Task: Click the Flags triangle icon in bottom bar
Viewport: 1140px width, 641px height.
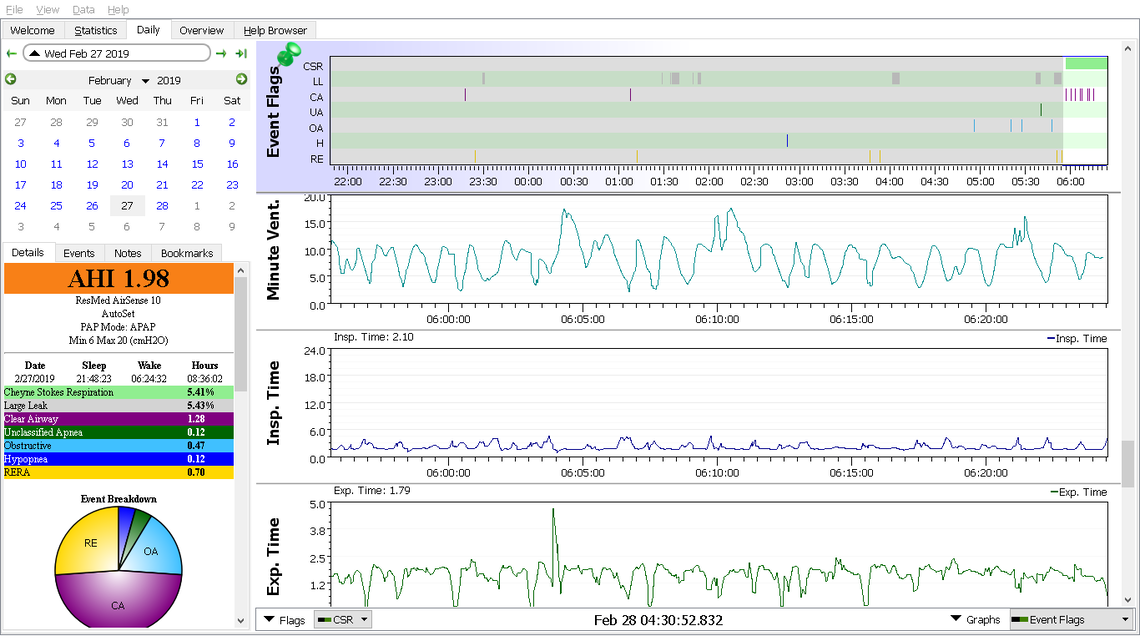Action: [x=270, y=620]
